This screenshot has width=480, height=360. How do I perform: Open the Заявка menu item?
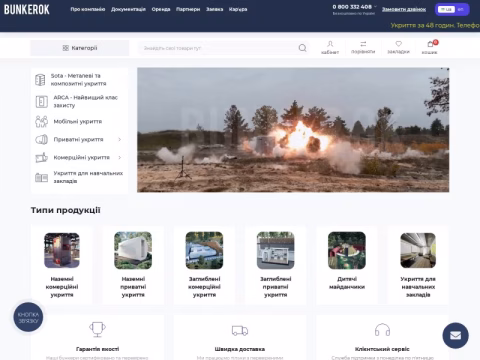214,9
